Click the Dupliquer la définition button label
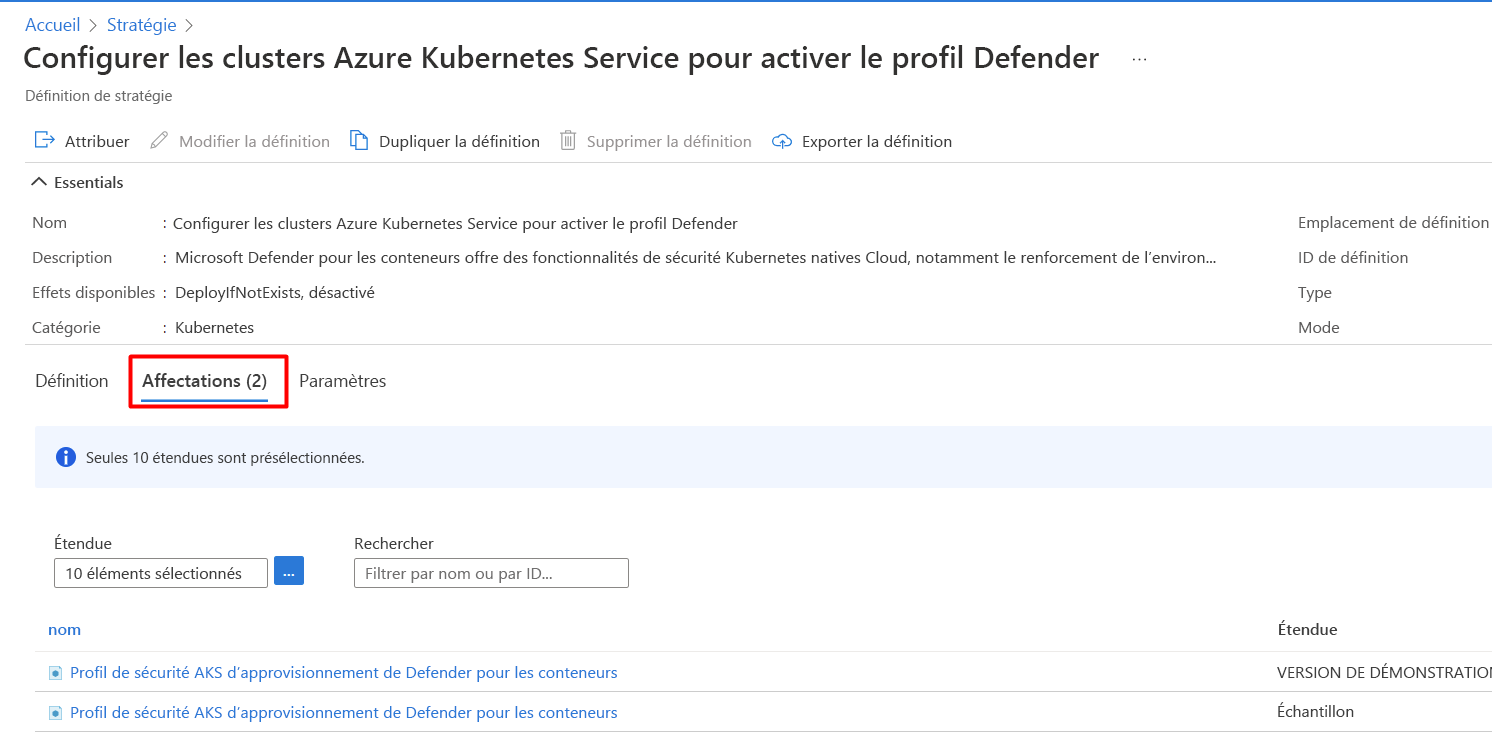Screen dimensions: 1492x747 (x=459, y=141)
